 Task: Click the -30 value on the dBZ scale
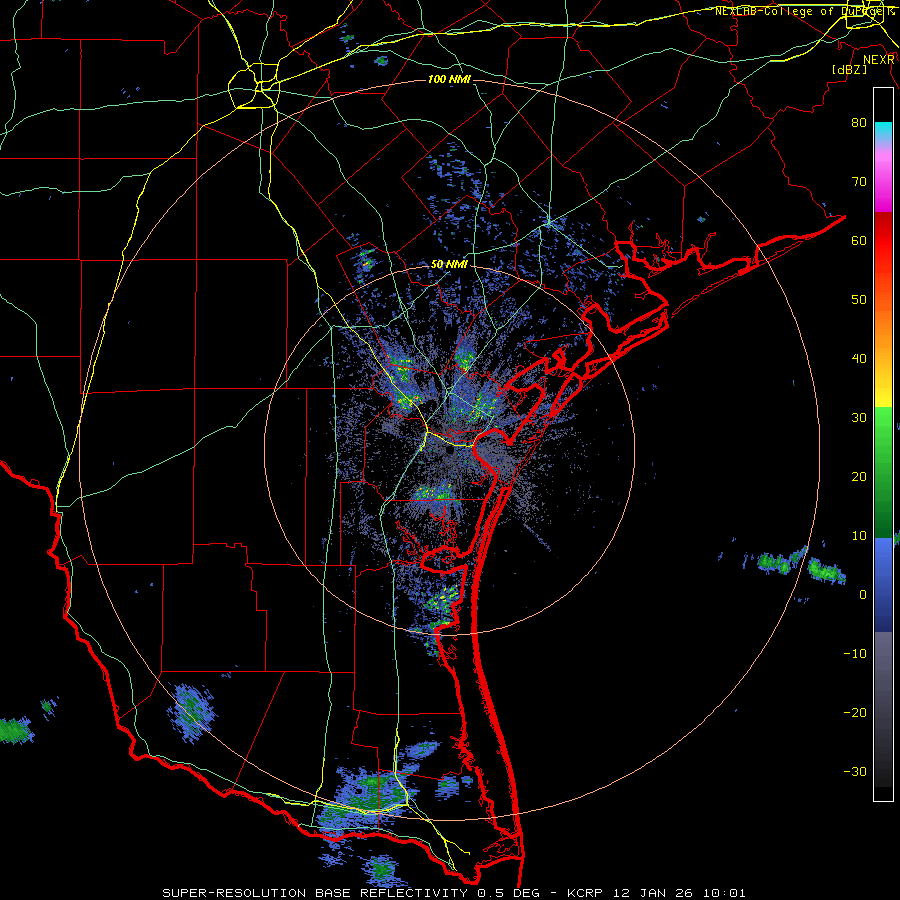pos(855,771)
